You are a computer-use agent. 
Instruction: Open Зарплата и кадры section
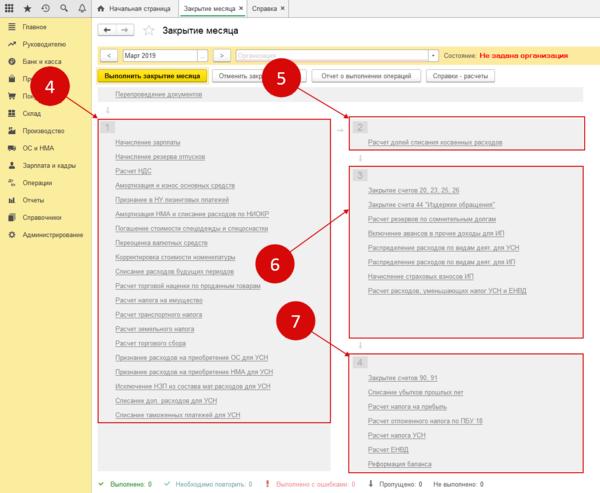click(49, 165)
